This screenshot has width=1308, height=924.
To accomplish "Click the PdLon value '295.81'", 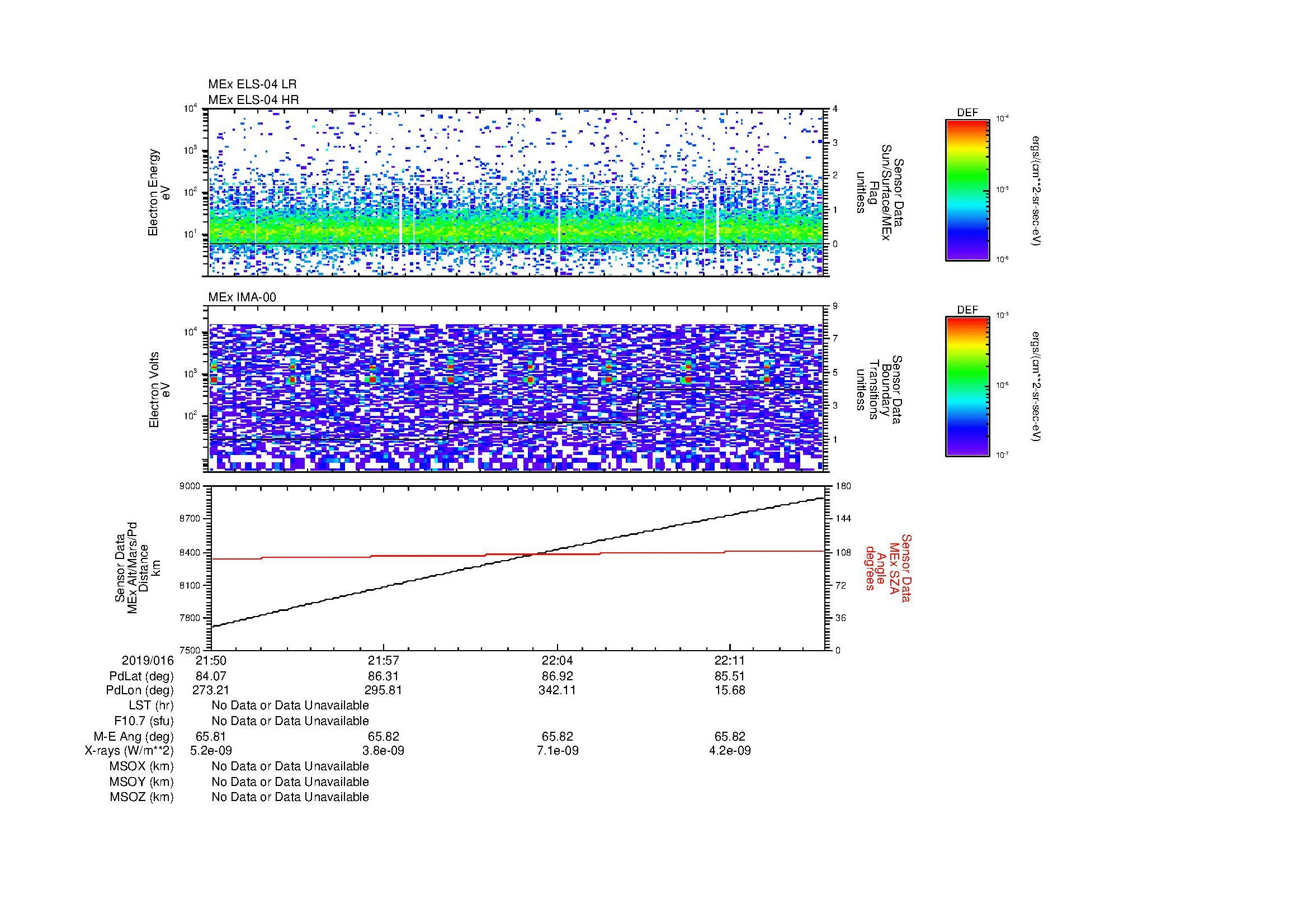I will pos(384,690).
